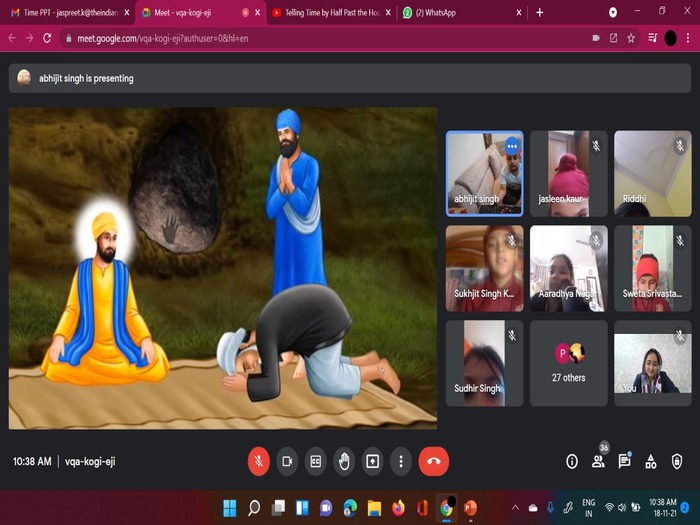Open meeting details info icon
This screenshot has width=700, height=525.
[x=572, y=461]
